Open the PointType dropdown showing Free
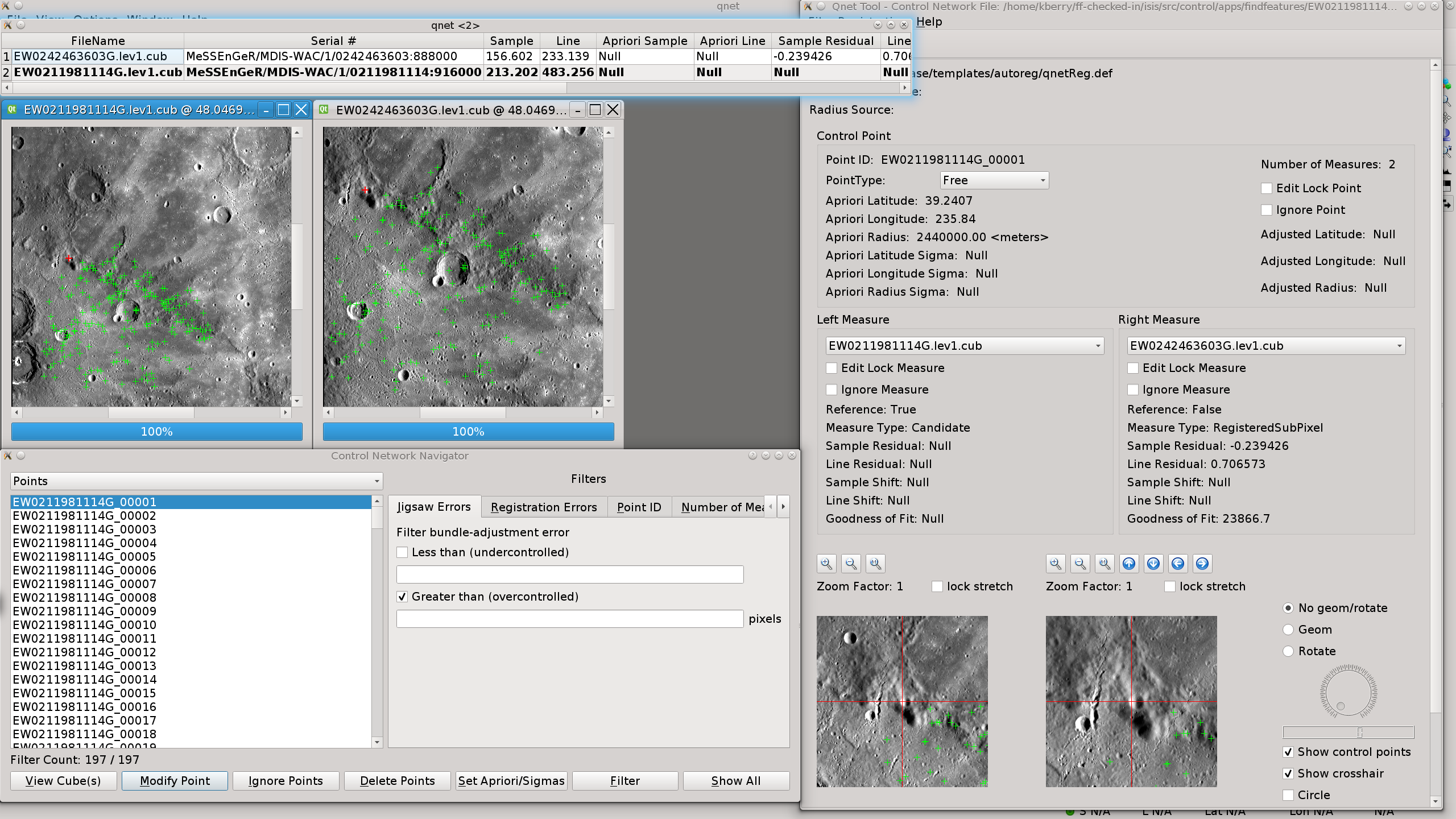Screen dimensions: 1456x819 tap(994, 180)
